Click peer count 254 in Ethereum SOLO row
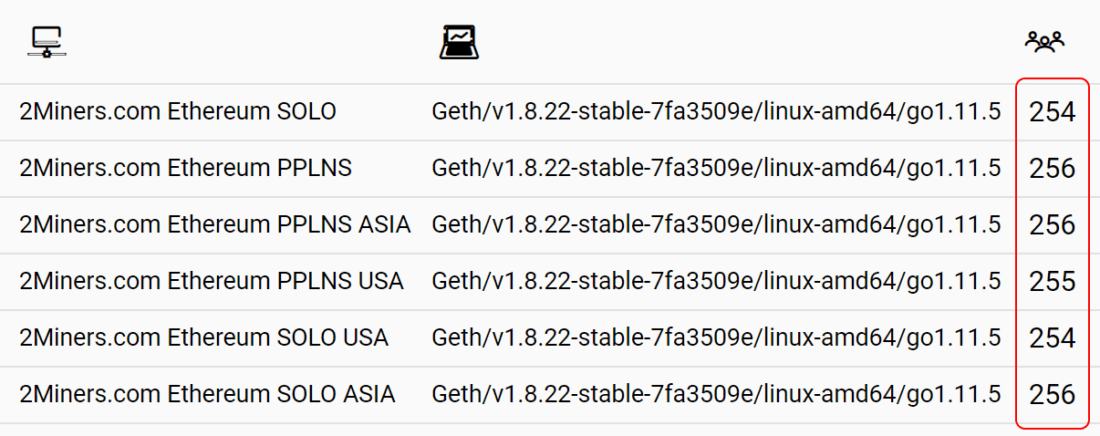Image resolution: width=1100 pixels, height=436 pixels. [x=1051, y=113]
